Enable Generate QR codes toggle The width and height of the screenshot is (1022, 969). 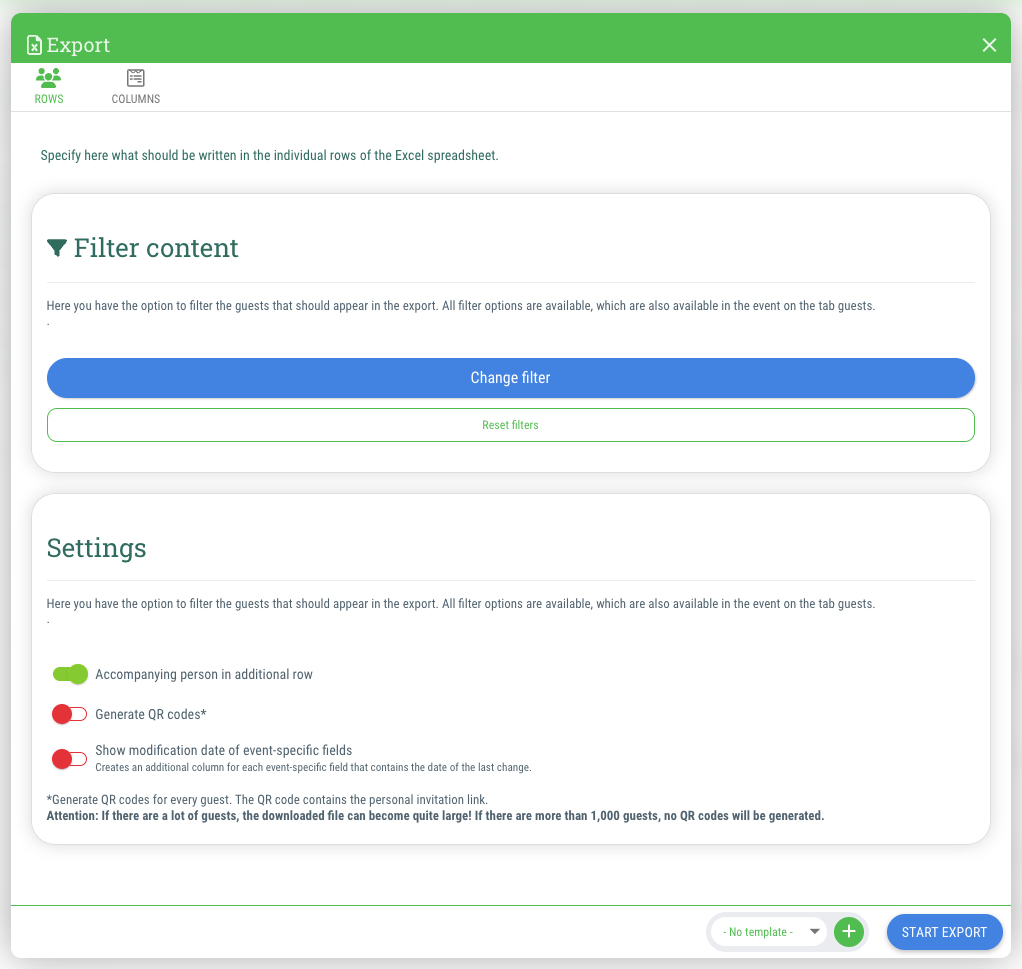(70, 714)
